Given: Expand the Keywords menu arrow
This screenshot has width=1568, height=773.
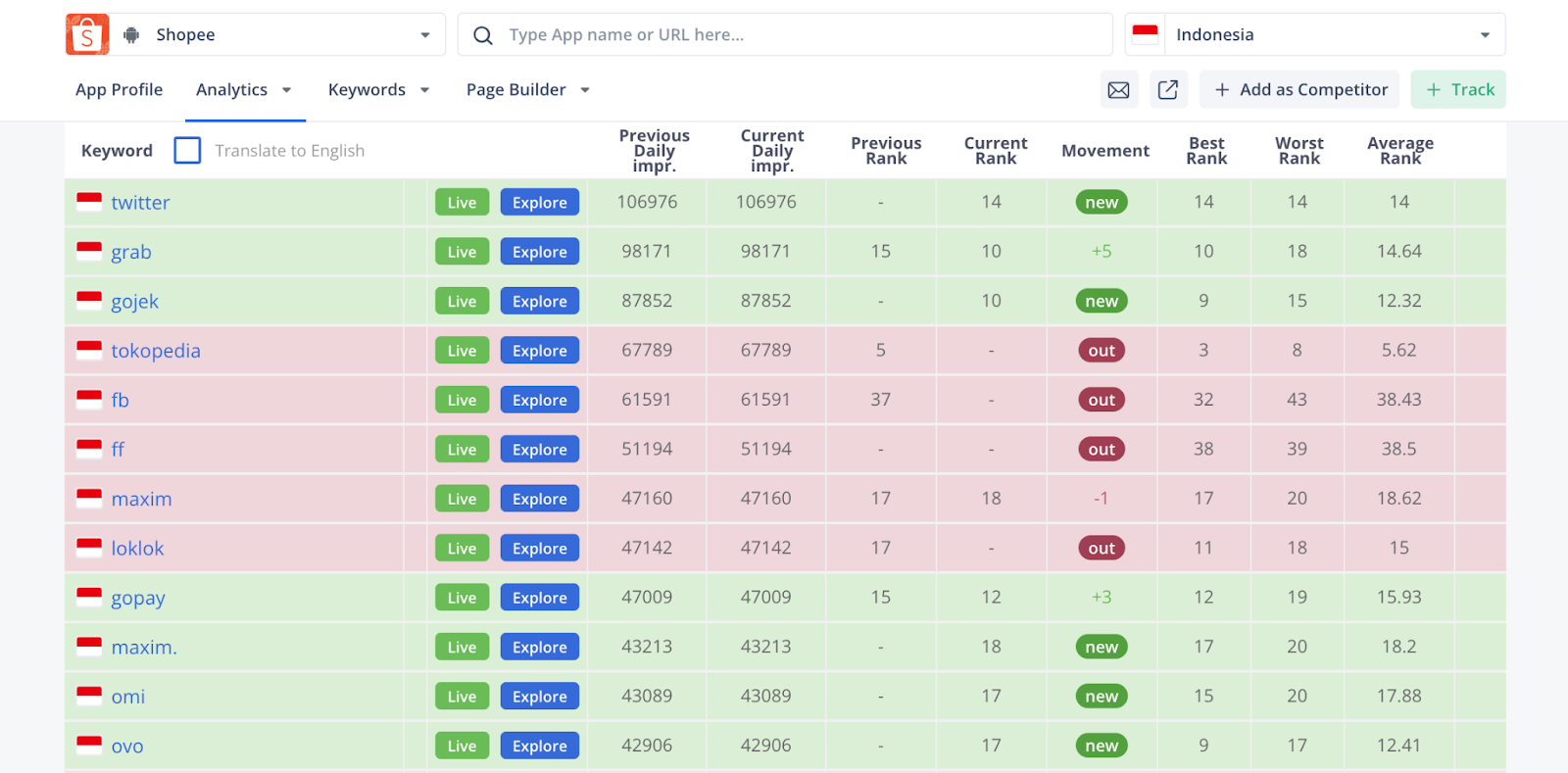Looking at the screenshot, I should coord(425,90).
